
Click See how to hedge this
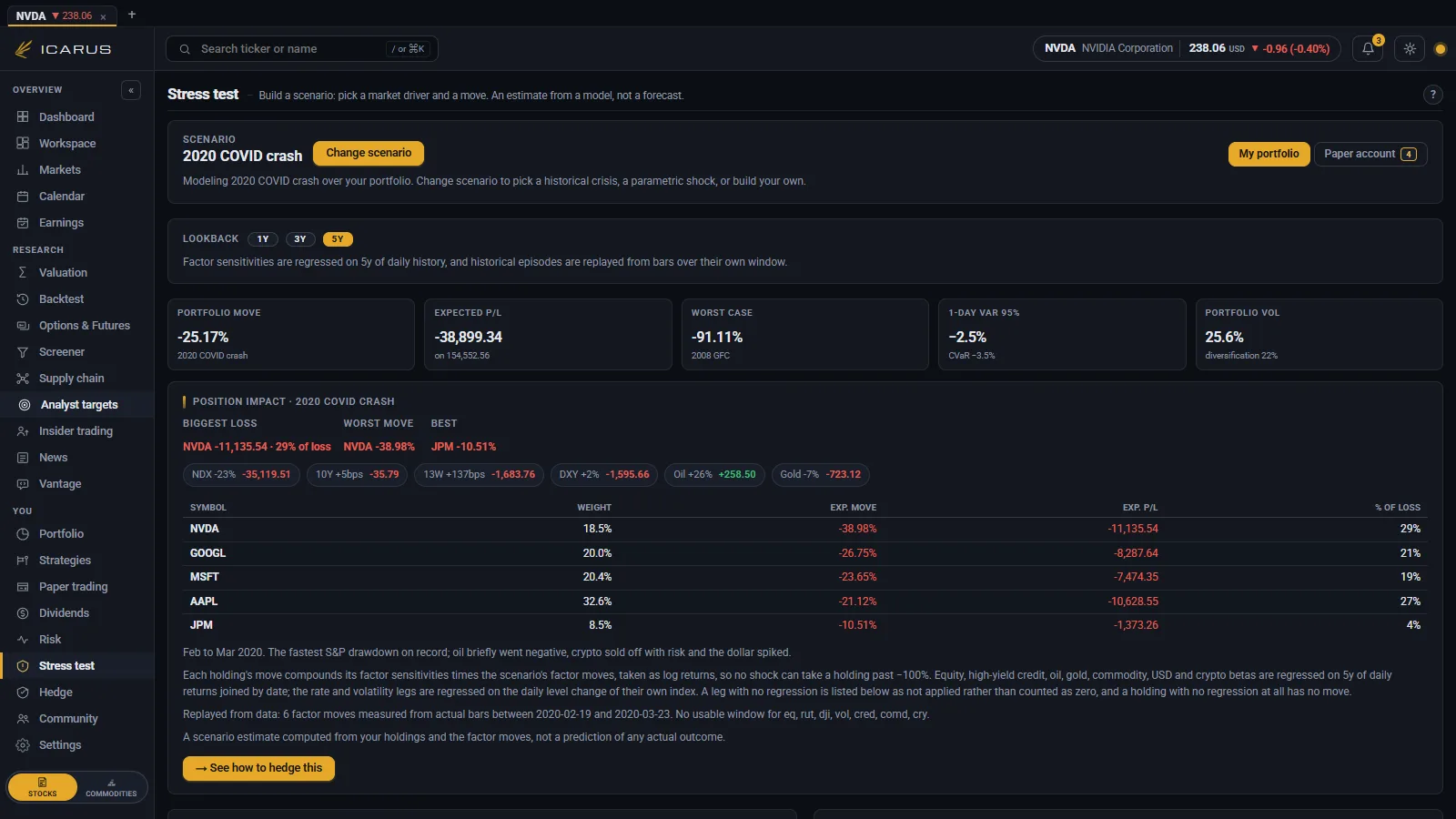pyautogui.click(x=258, y=768)
